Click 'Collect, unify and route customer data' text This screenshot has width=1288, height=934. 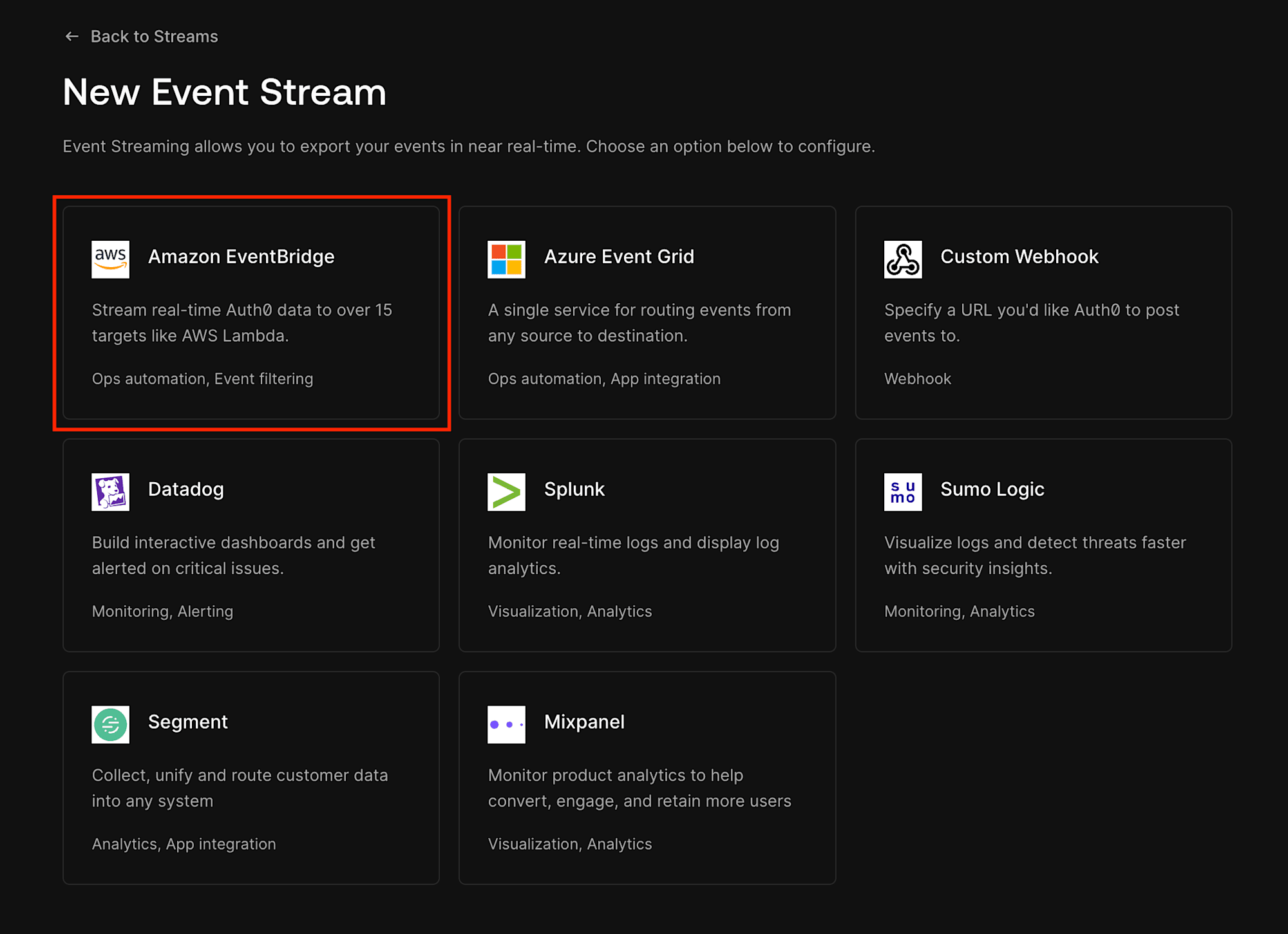[240, 789]
